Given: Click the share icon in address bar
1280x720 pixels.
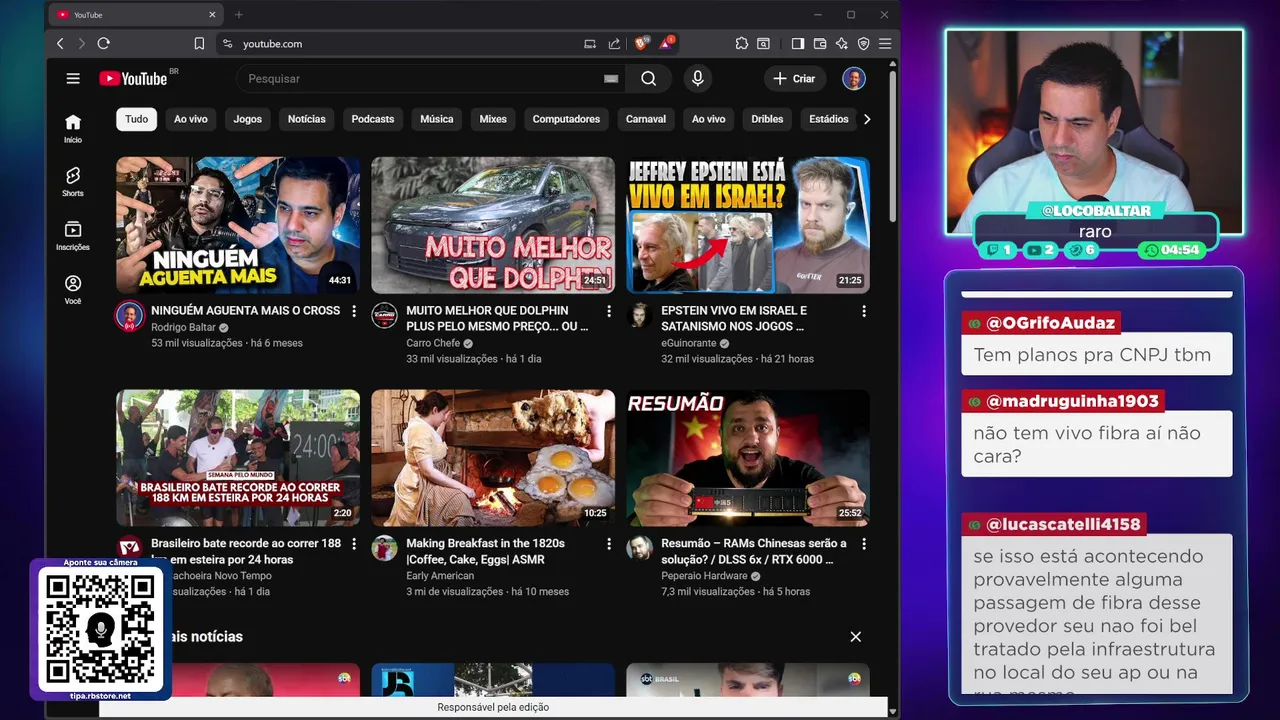Looking at the screenshot, I should tap(614, 44).
